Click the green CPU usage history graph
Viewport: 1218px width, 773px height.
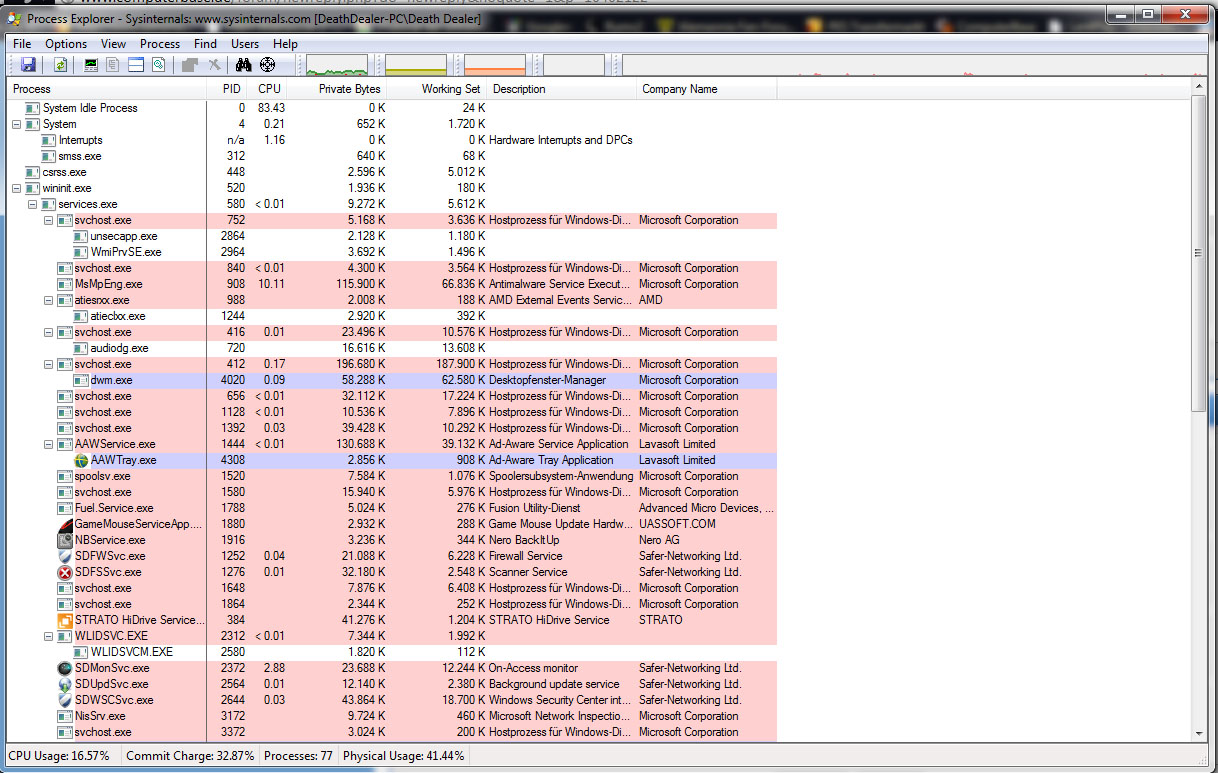coord(336,65)
